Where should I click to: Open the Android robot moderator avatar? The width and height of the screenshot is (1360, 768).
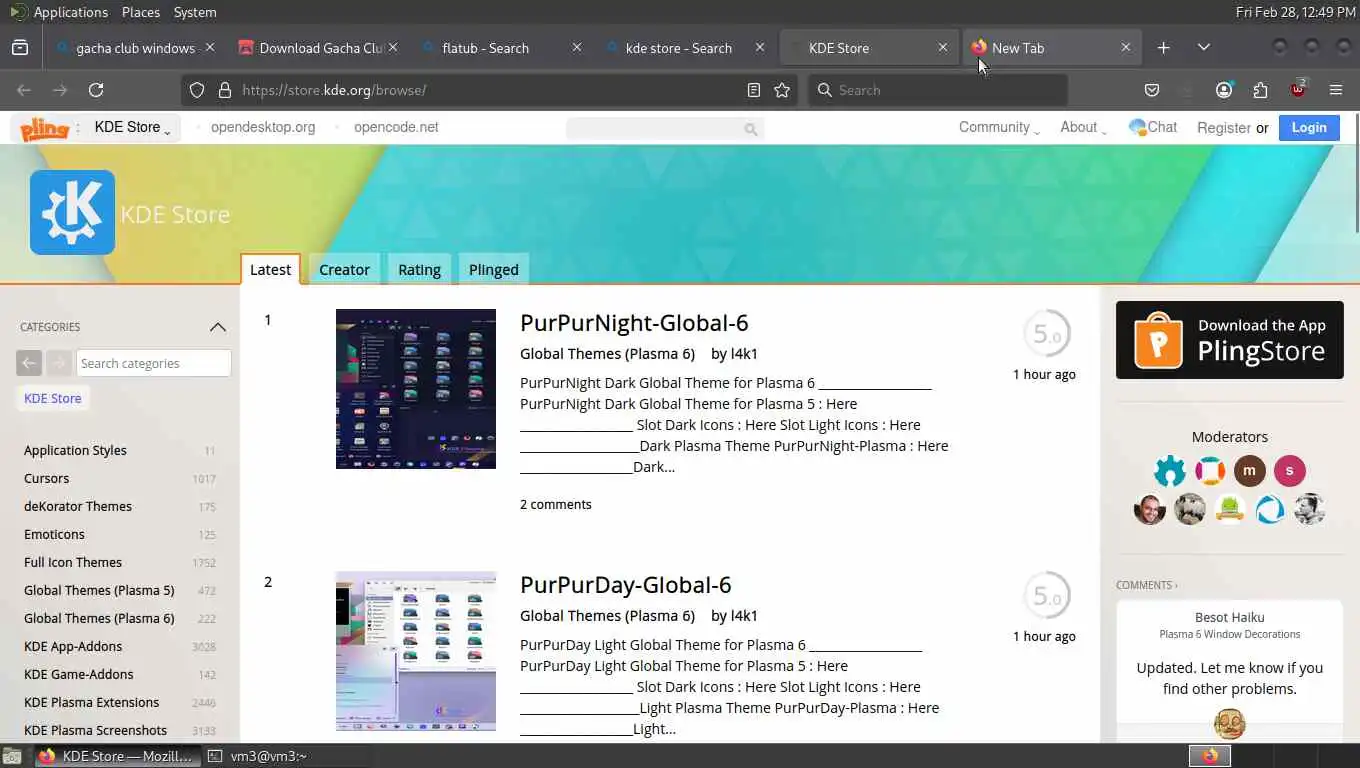[x=1229, y=509]
